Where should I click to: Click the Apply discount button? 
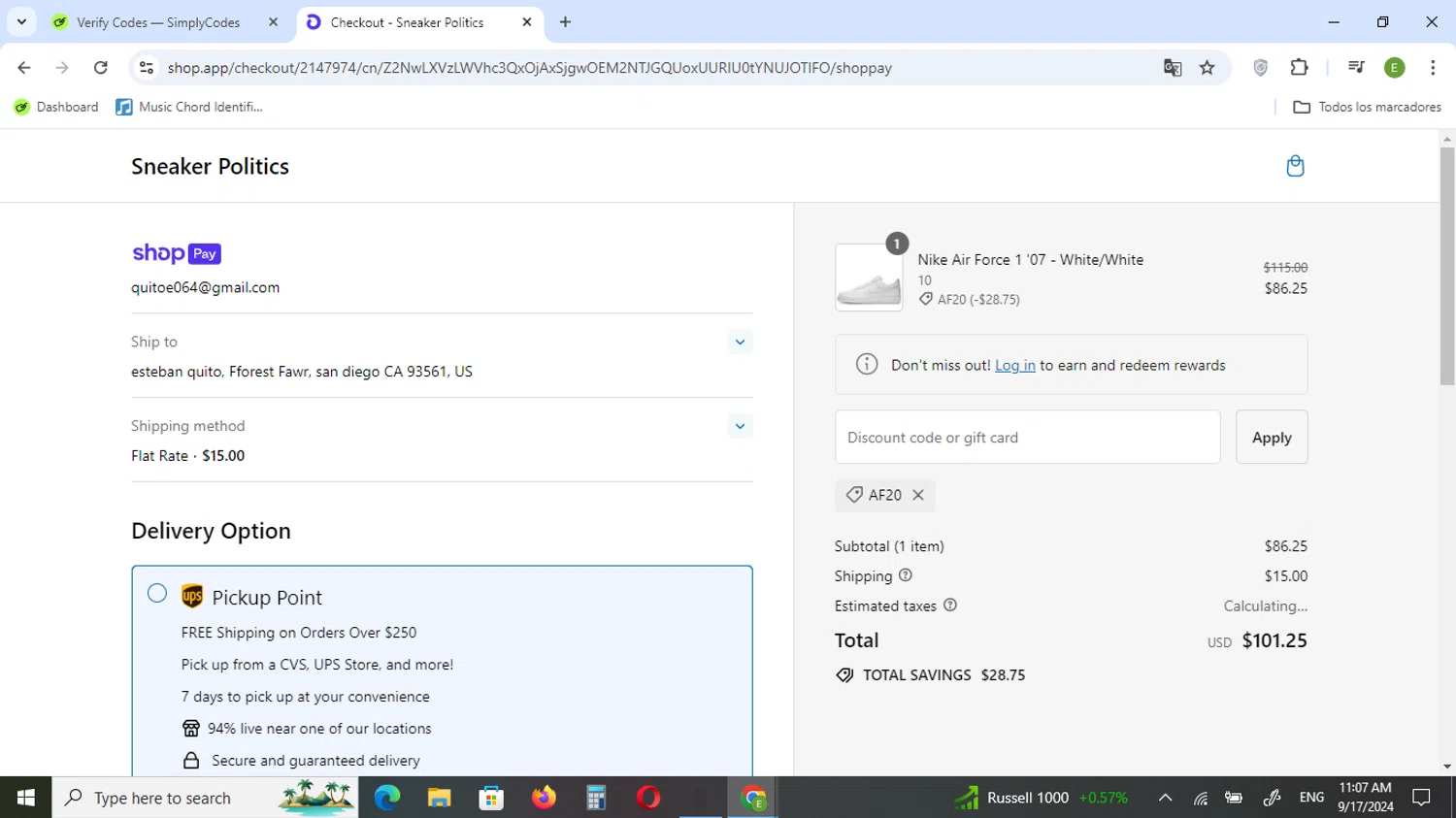tap(1272, 438)
